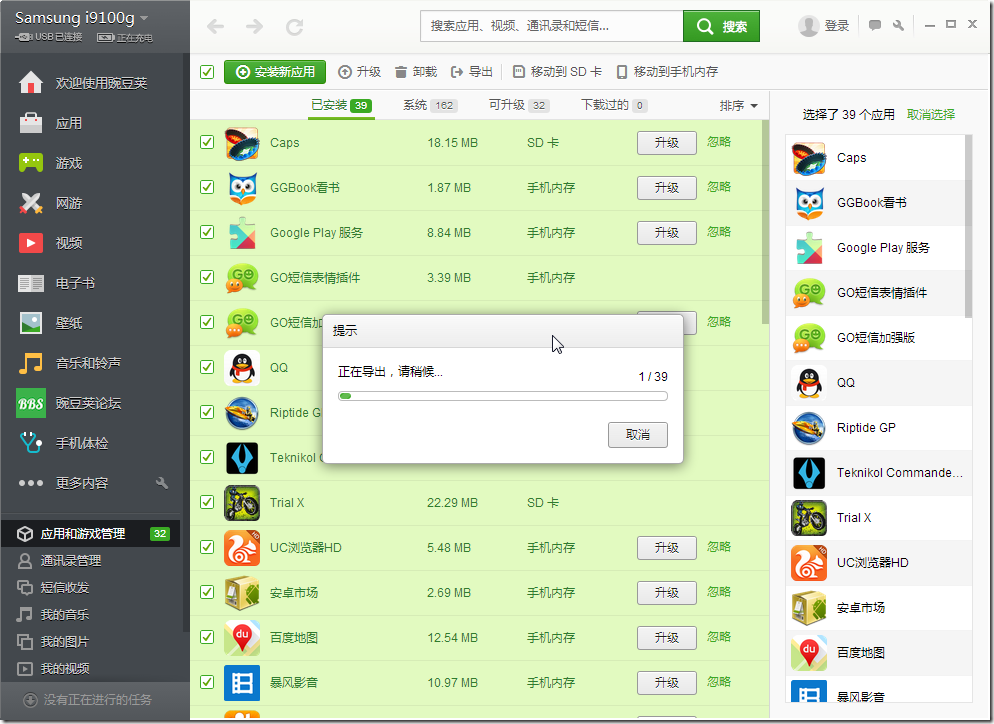Open the 壁纸 picture icon
The height and width of the screenshot is (724, 994).
[30, 323]
